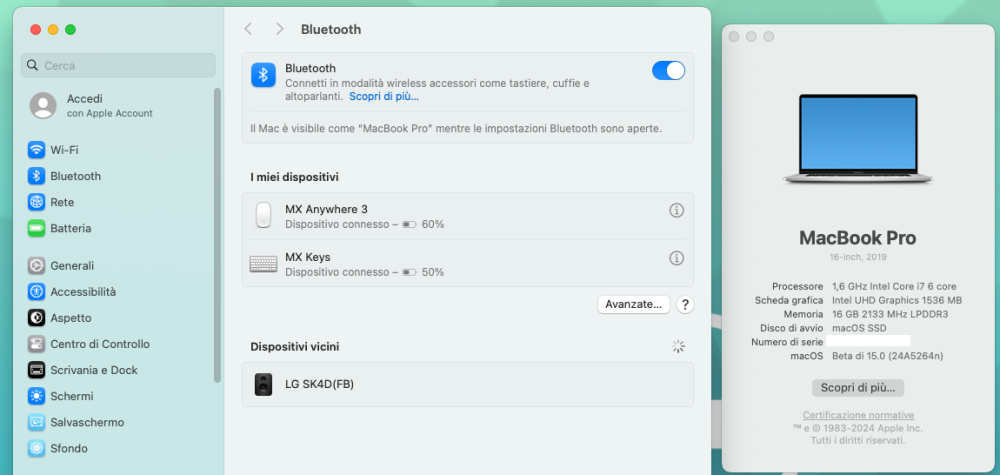Click the question mark help button
Viewport: 1000px width, 475px height.
[685, 305]
